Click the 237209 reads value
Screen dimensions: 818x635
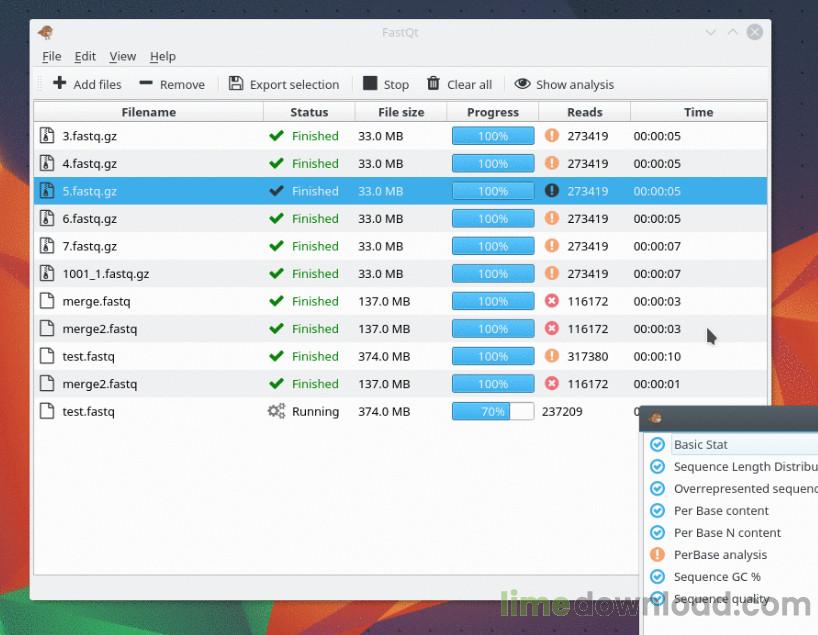[562, 412]
